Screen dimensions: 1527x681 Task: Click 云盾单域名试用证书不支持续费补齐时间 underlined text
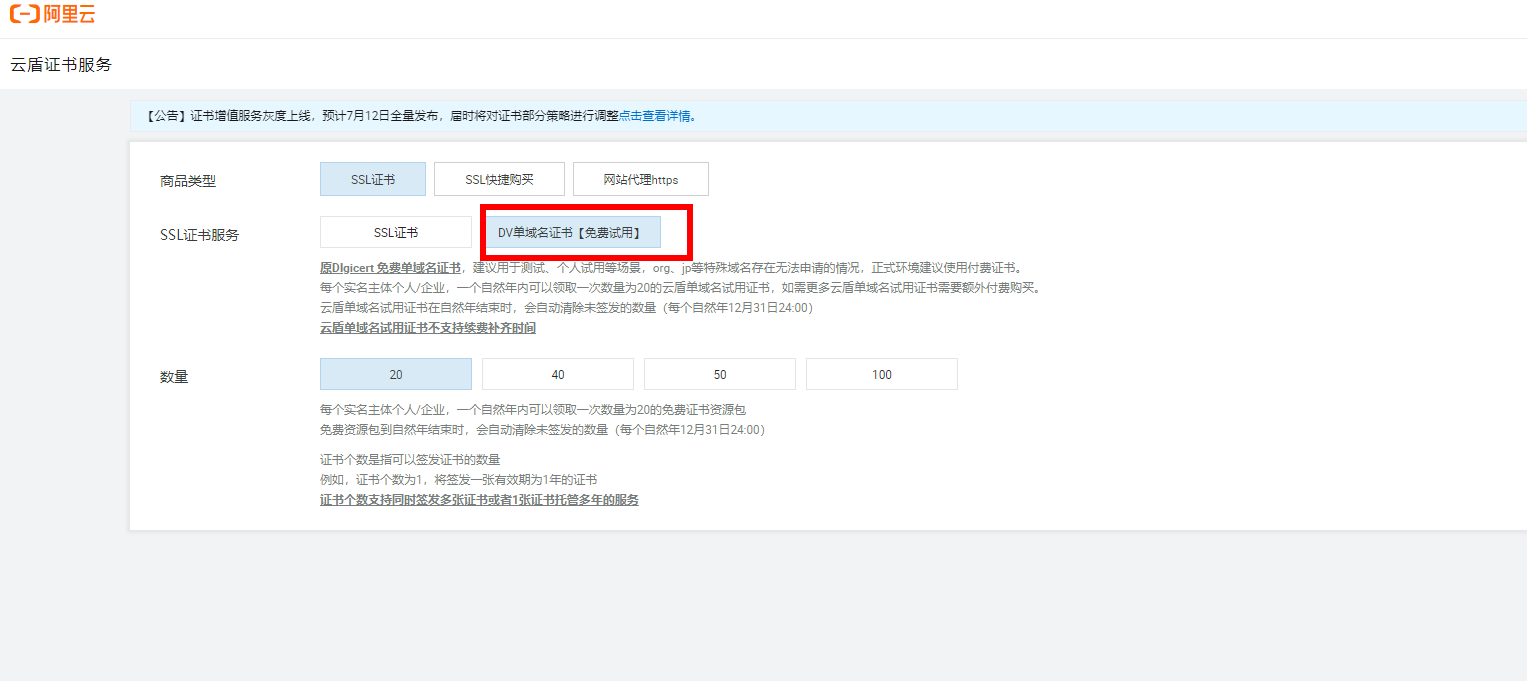[428, 328]
